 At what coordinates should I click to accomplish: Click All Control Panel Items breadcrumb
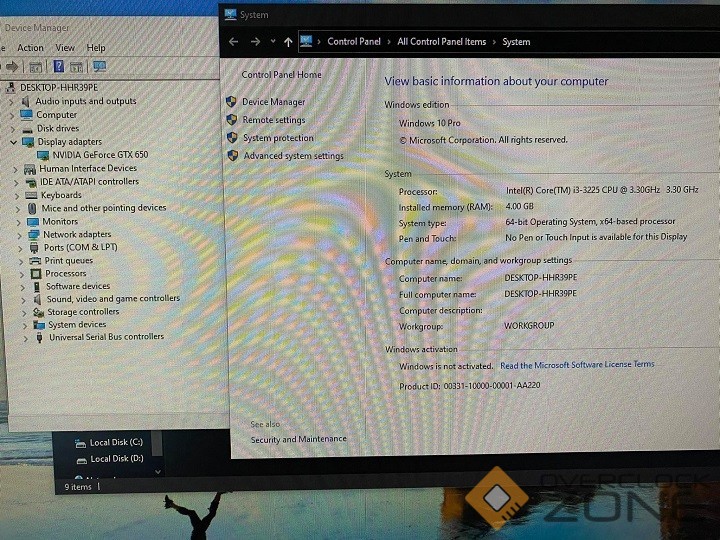click(442, 42)
